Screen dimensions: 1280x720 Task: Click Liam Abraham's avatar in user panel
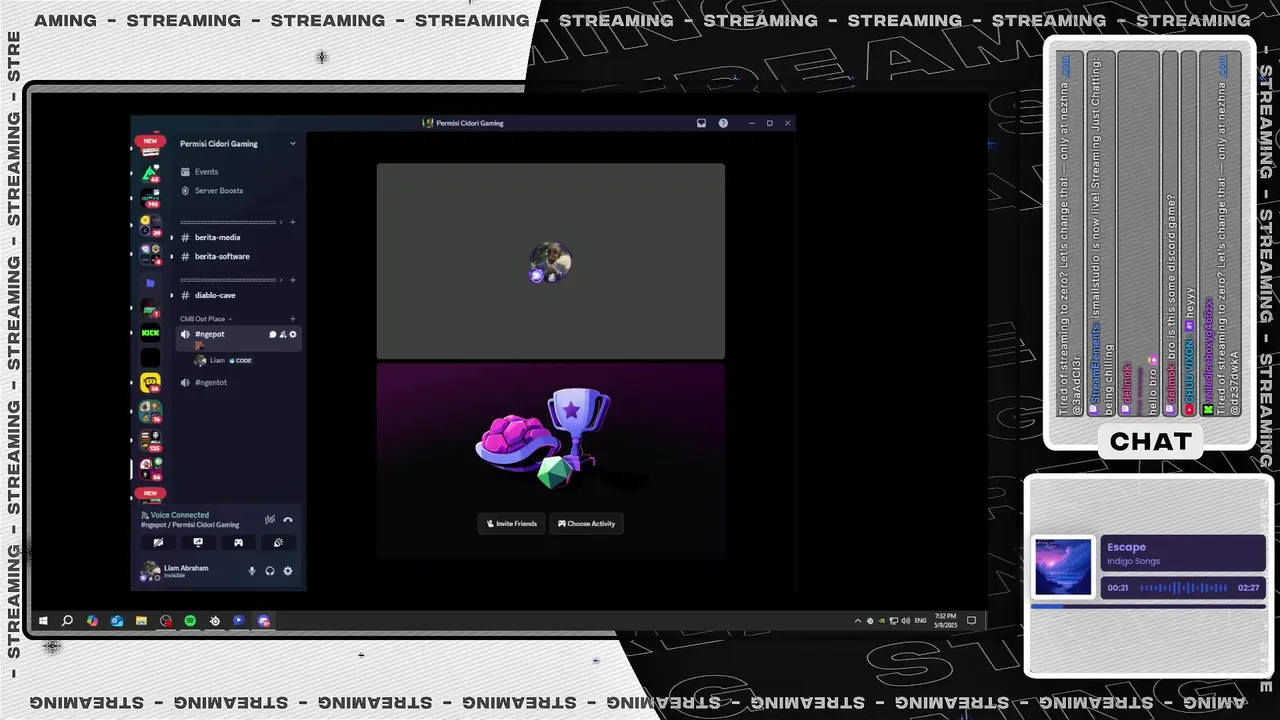[150, 571]
